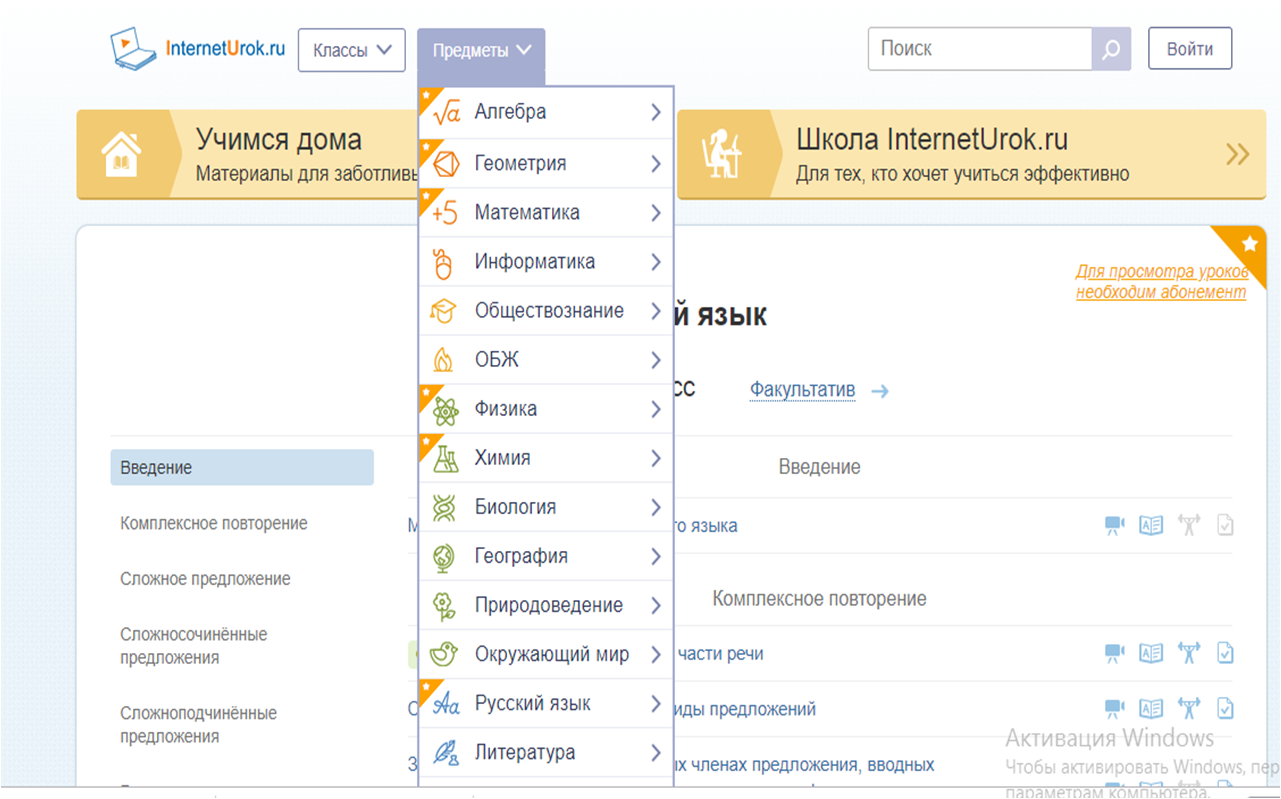Select Сложное предложение in the sidebar

205,579
